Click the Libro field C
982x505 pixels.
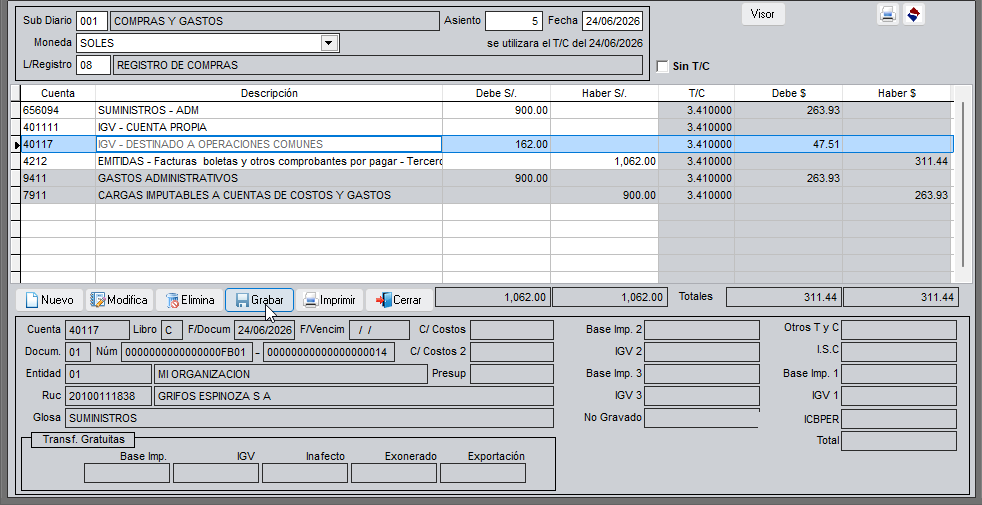click(x=172, y=330)
